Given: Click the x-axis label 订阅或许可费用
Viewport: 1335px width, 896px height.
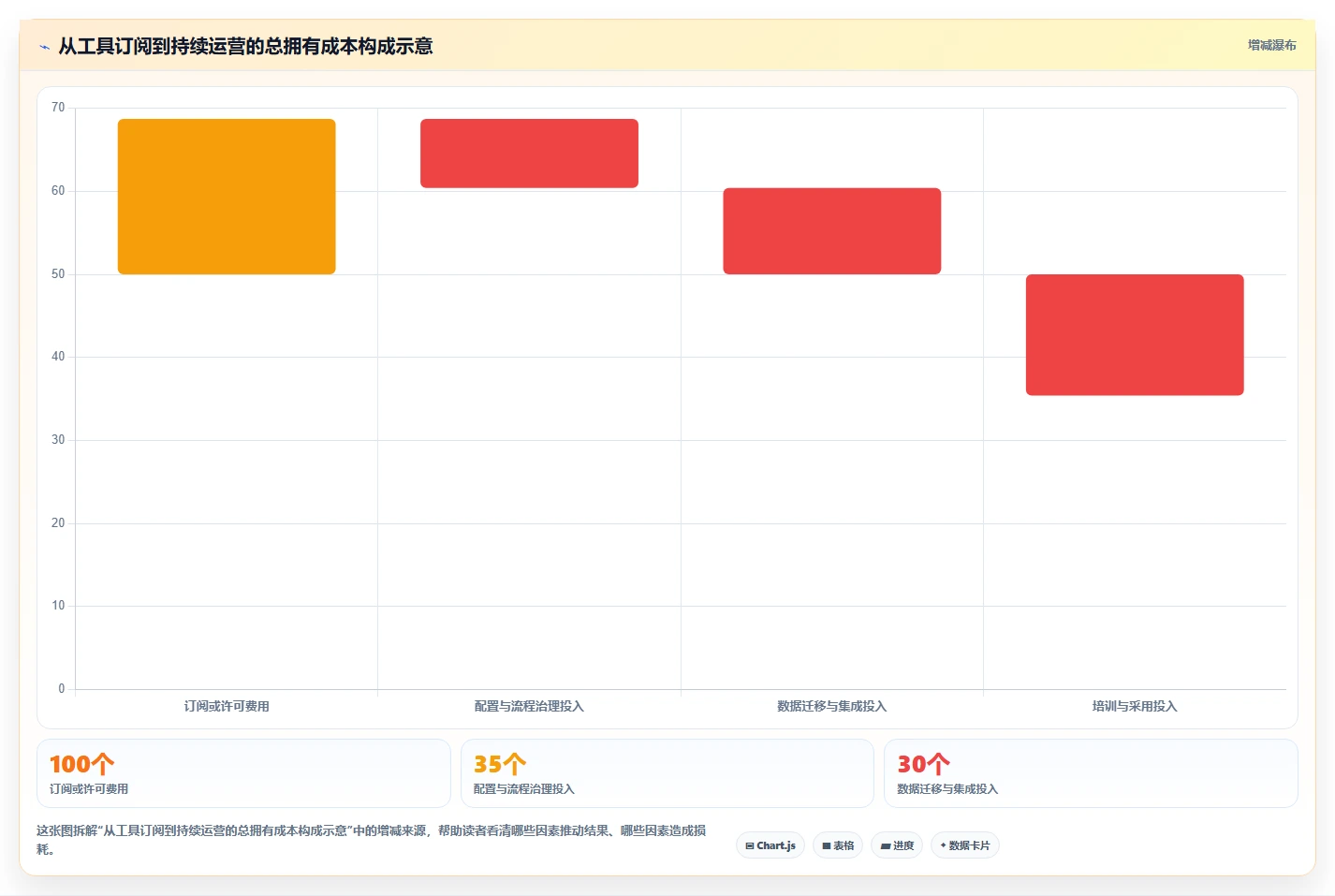Looking at the screenshot, I should pyautogui.click(x=227, y=706).
